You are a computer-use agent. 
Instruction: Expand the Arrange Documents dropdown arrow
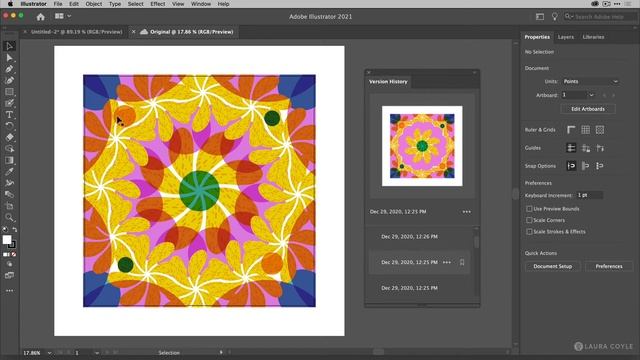(69, 16)
